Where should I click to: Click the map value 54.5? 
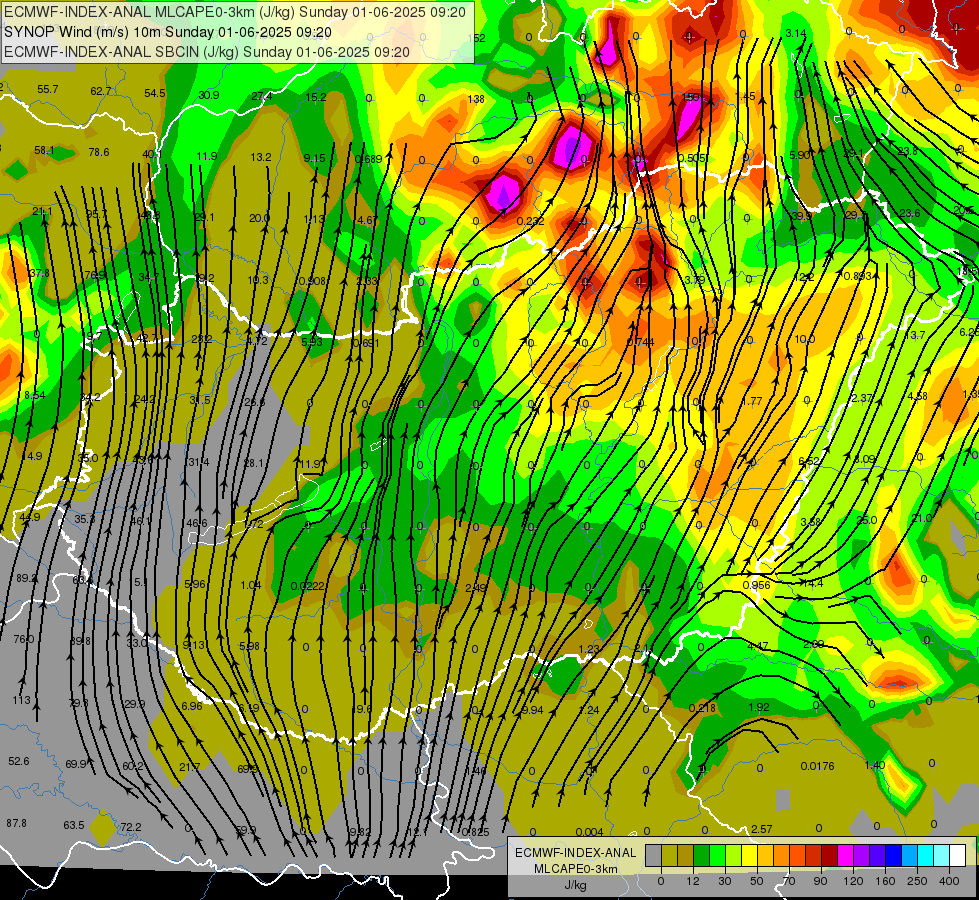(155, 93)
